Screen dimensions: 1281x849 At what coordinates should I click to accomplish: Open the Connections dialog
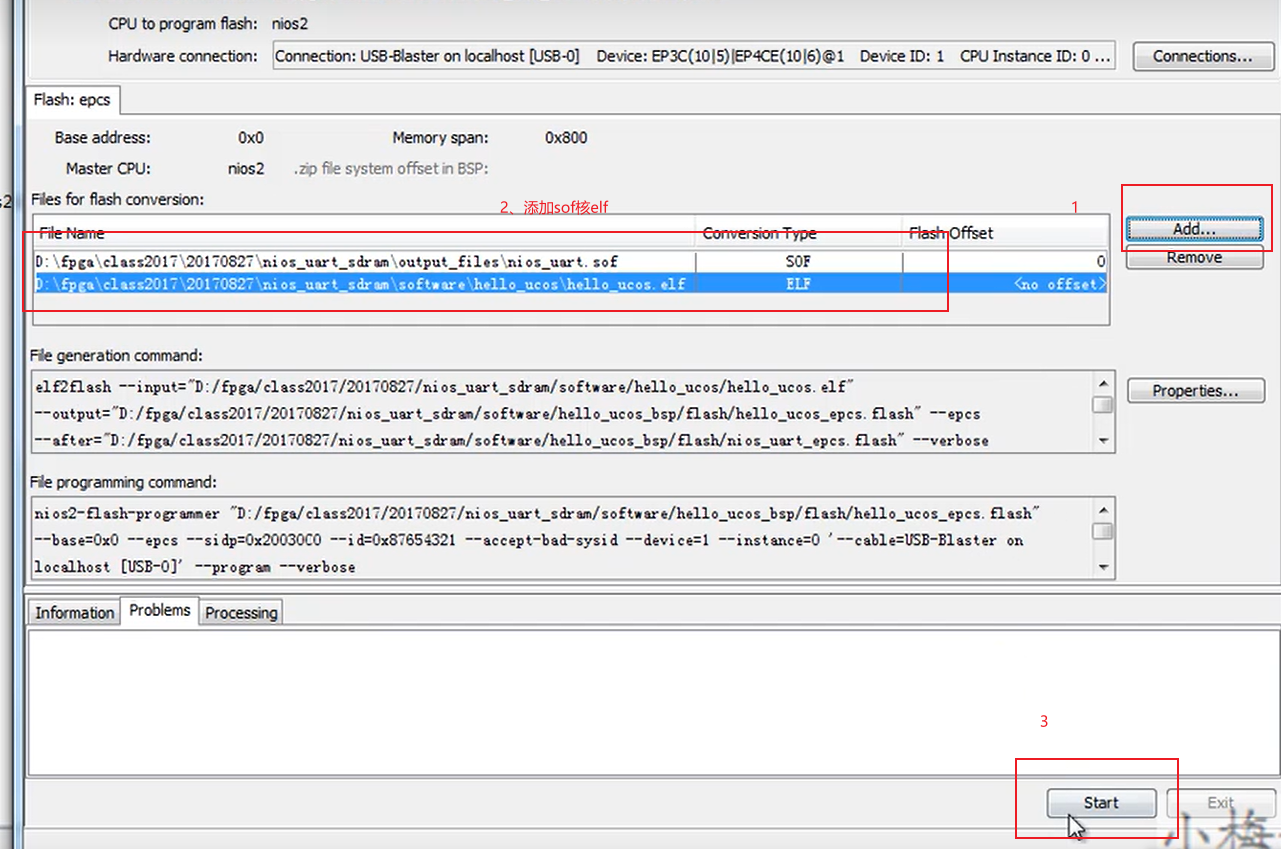(1202, 56)
